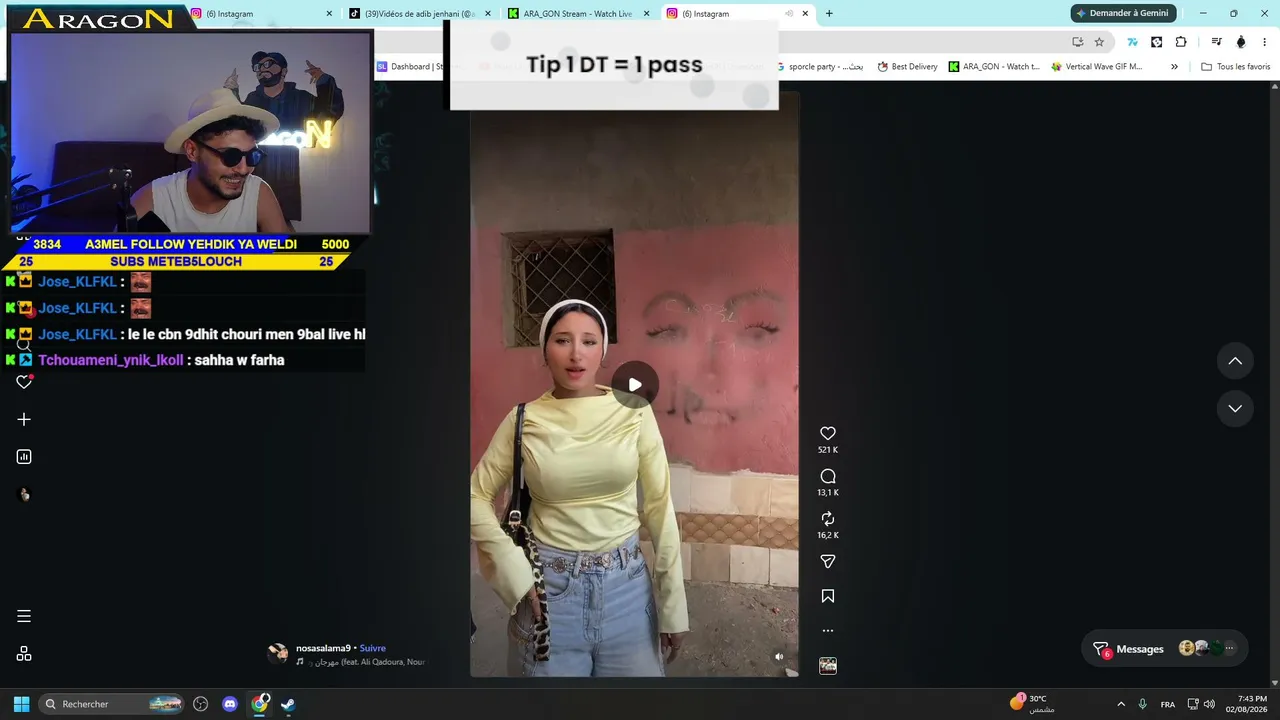Screen dimensions: 1280x720
Task: Show hidden system tray icons
Action: [x=1121, y=704]
